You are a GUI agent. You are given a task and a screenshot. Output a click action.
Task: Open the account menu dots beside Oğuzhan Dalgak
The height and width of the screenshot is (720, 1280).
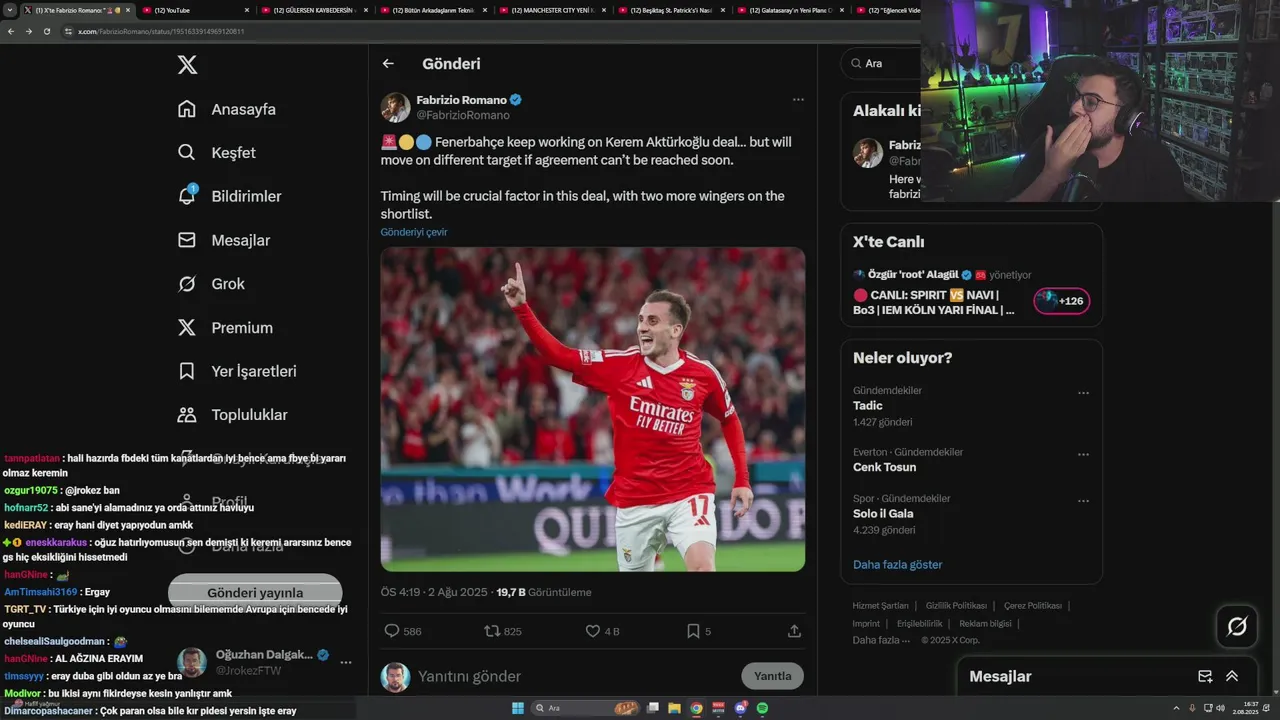pos(346,662)
